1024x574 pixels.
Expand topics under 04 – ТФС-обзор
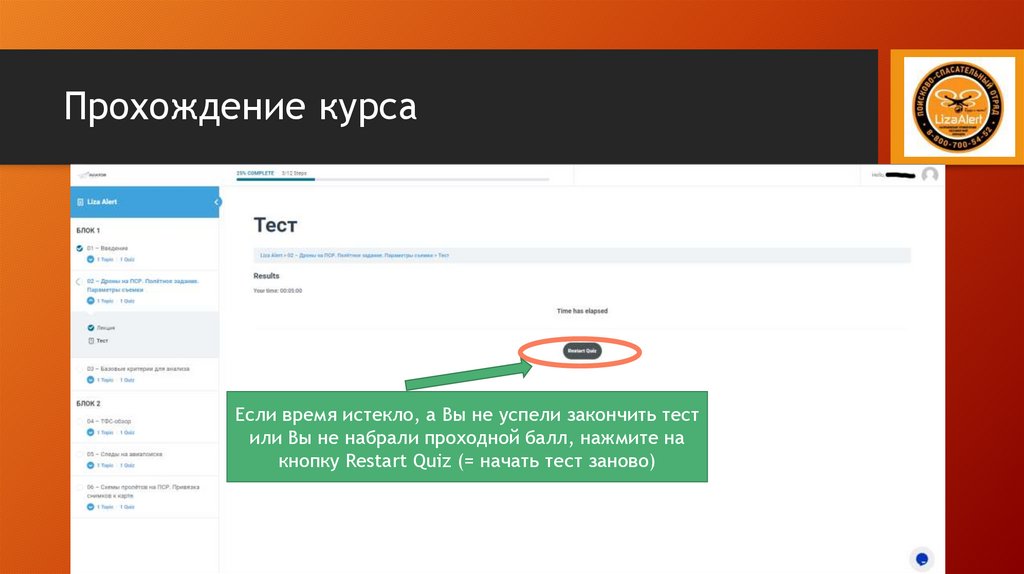point(90,433)
